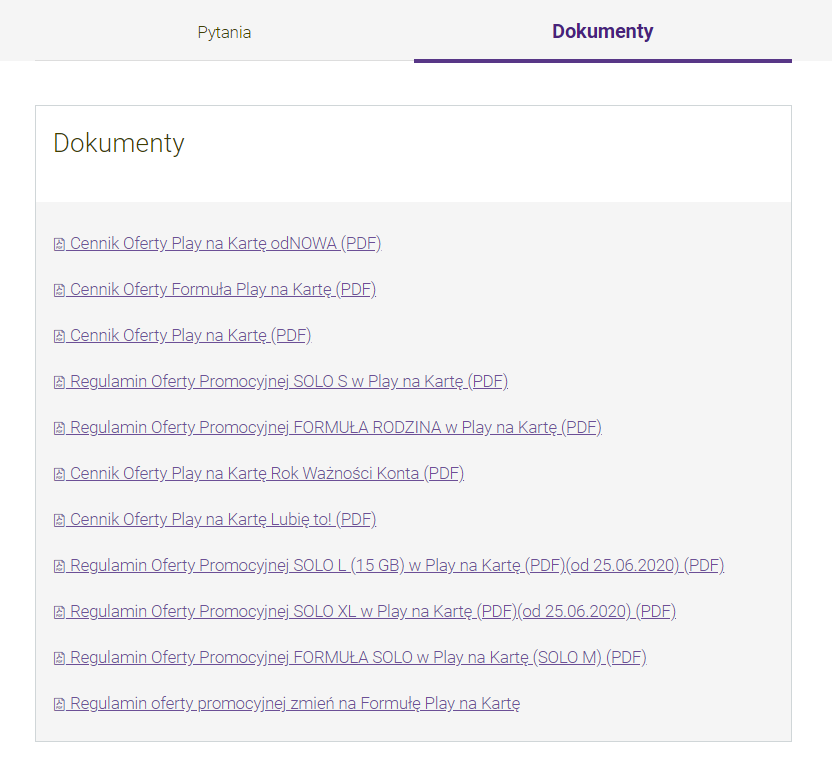Click file icon beside SOLO L (15 GB) regulamin

pyautogui.click(x=59, y=566)
